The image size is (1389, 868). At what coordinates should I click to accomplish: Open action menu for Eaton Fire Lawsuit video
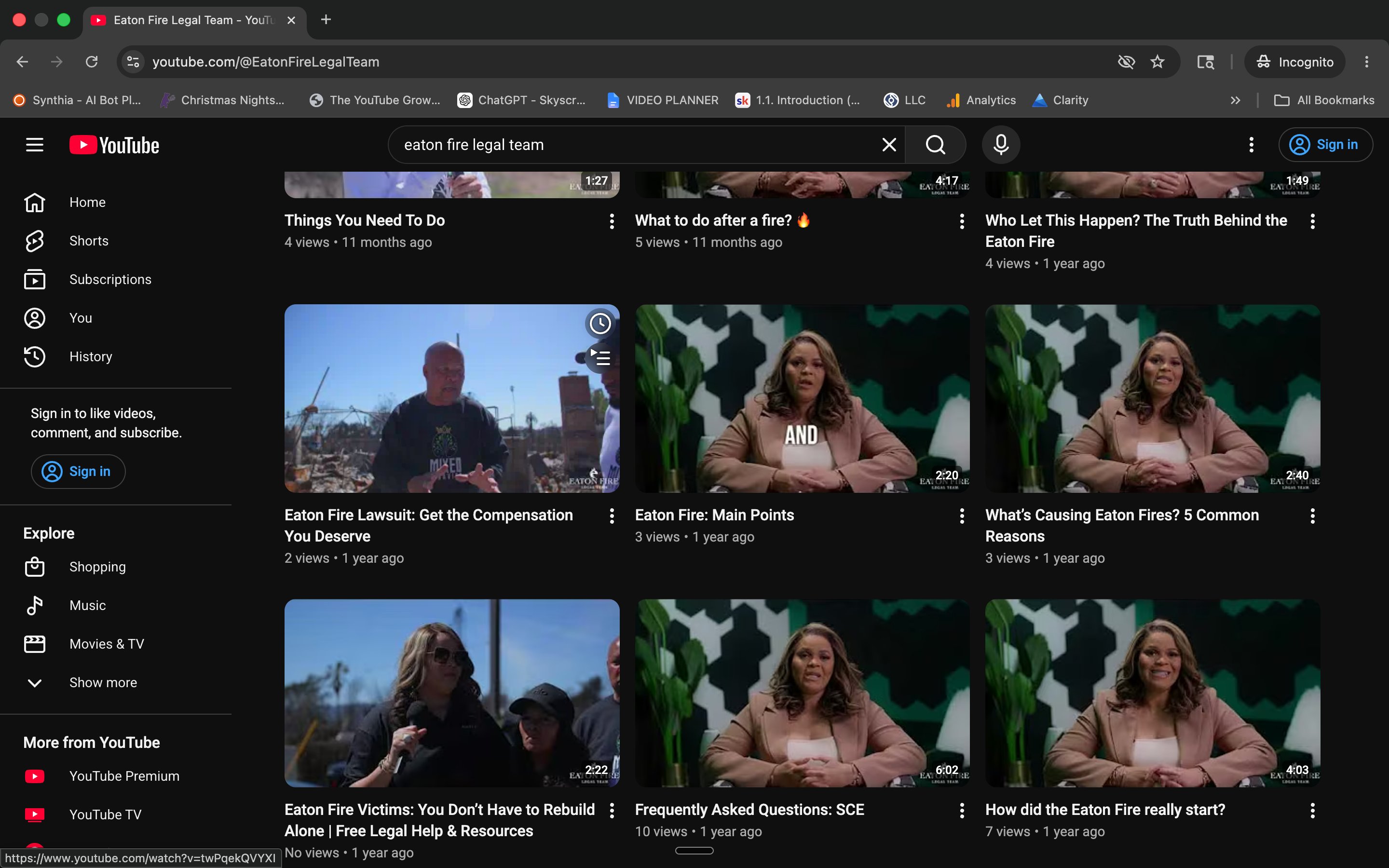point(612,516)
